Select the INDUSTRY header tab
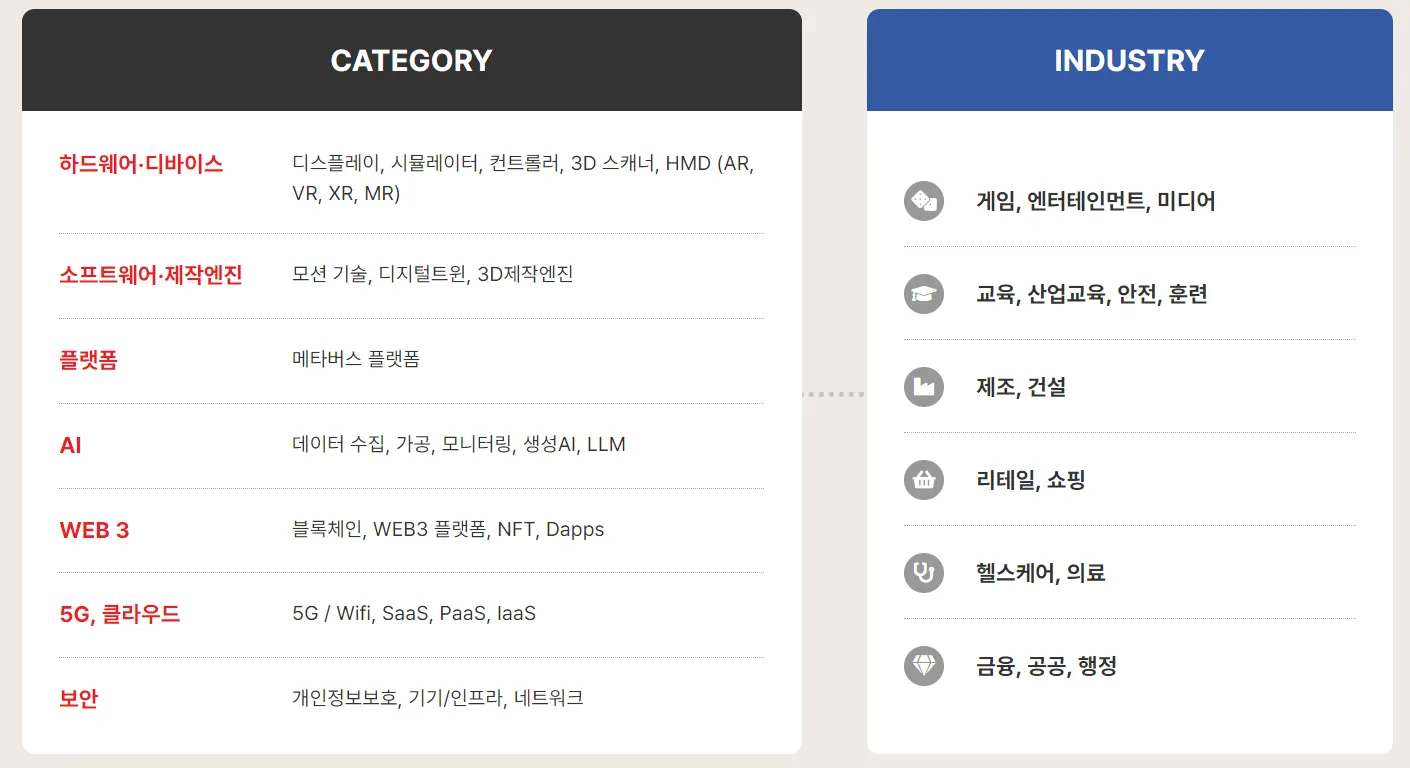Image resolution: width=1410 pixels, height=768 pixels. [x=1129, y=60]
